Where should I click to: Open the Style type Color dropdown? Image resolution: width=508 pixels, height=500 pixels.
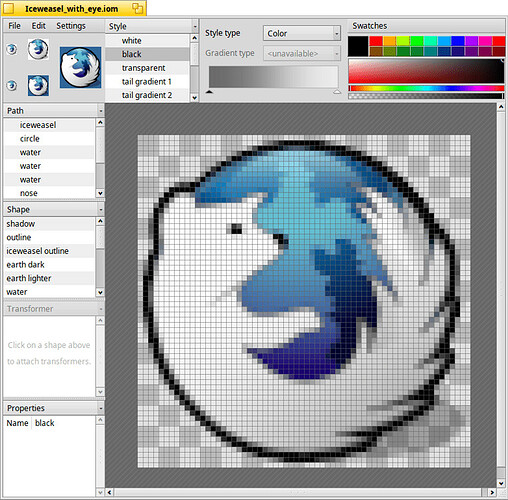click(302, 33)
